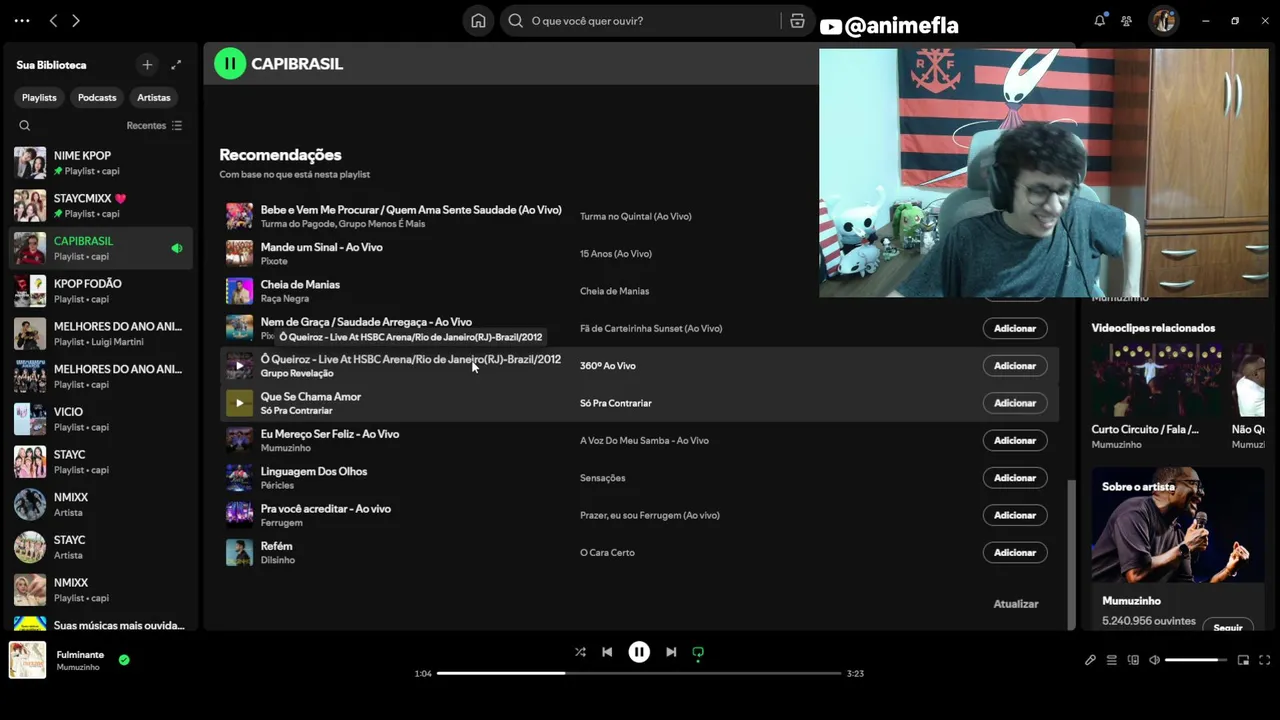Open the three-dots app menu
The image size is (1280, 720).
pos(22,21)
